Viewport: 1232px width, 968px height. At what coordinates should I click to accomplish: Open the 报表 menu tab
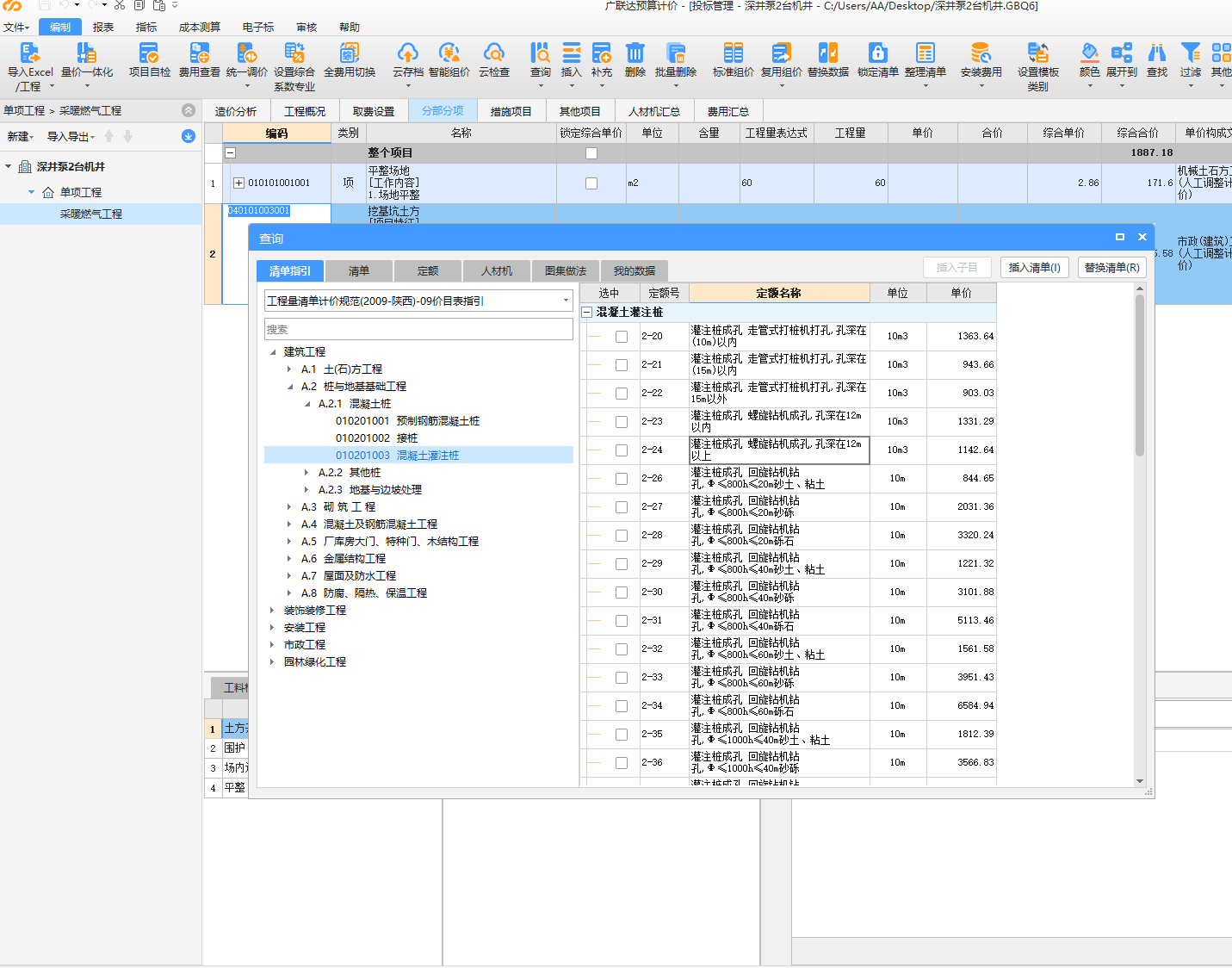[x=103, y=27]
